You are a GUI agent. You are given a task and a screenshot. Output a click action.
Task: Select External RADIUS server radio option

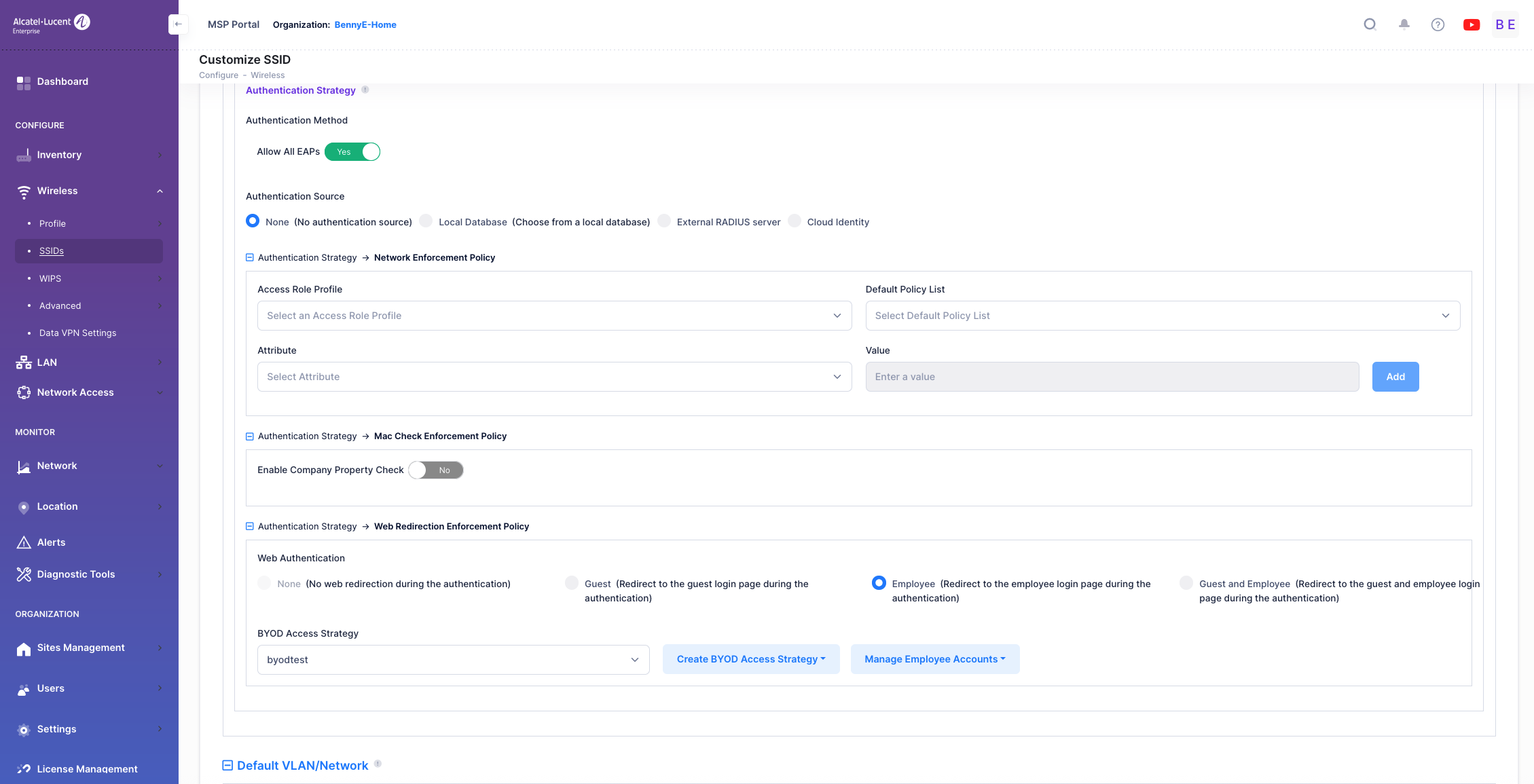tap(665, 221)
